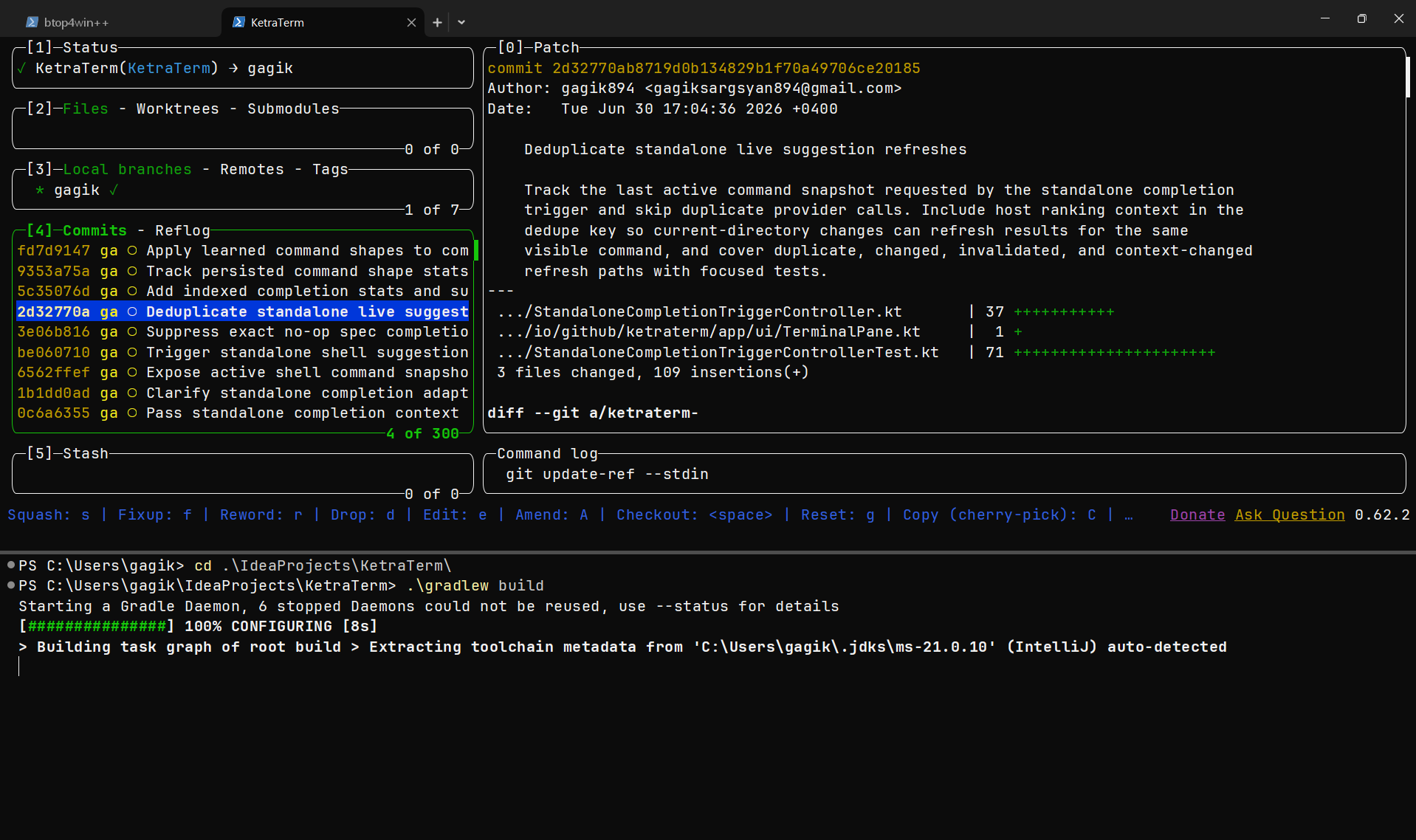Click the PowerShell icon on btop4win++ tab
1416x840 pixels.
[32, 22]
